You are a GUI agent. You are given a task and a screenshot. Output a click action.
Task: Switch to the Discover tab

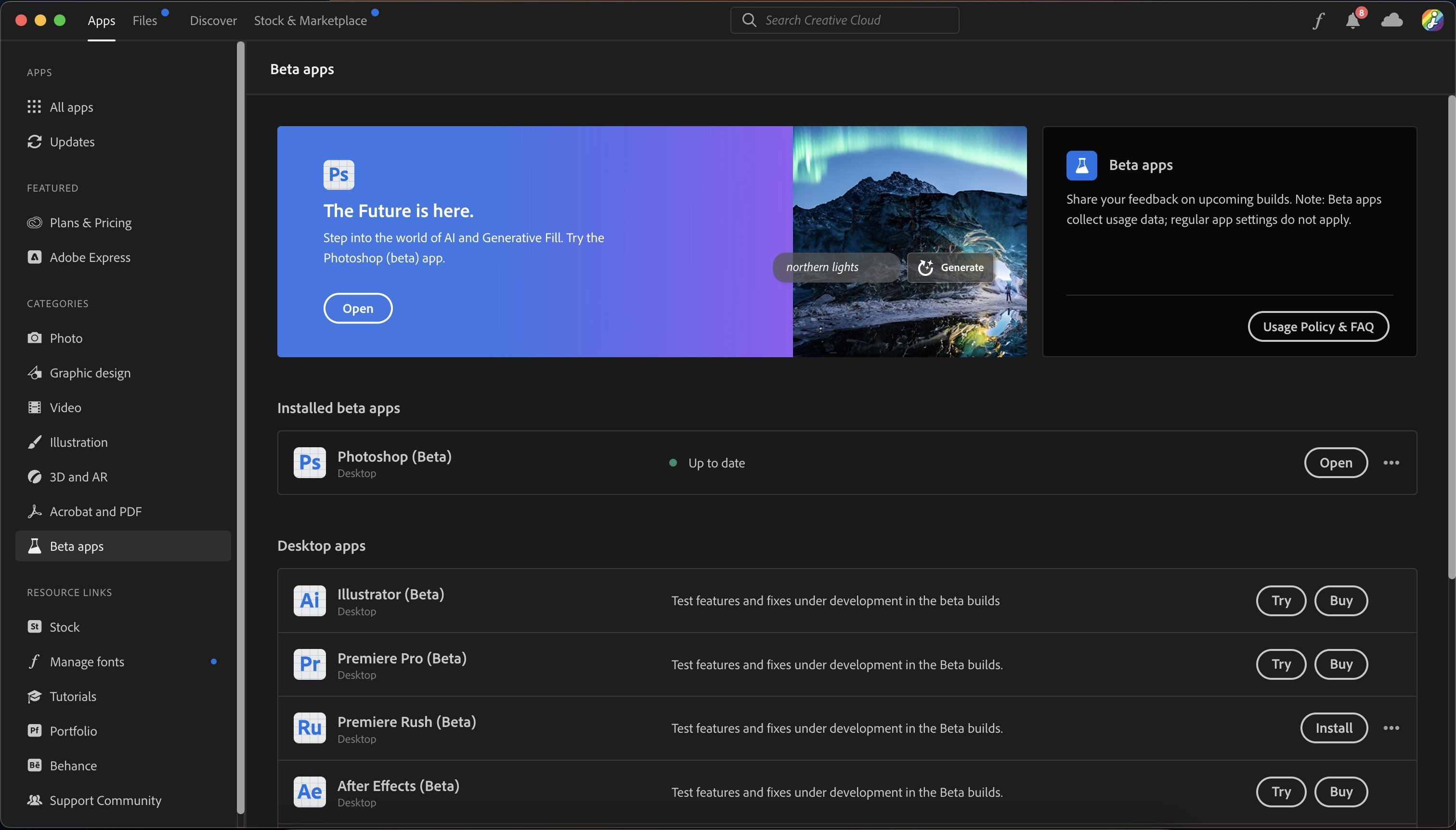pos(213,21)
